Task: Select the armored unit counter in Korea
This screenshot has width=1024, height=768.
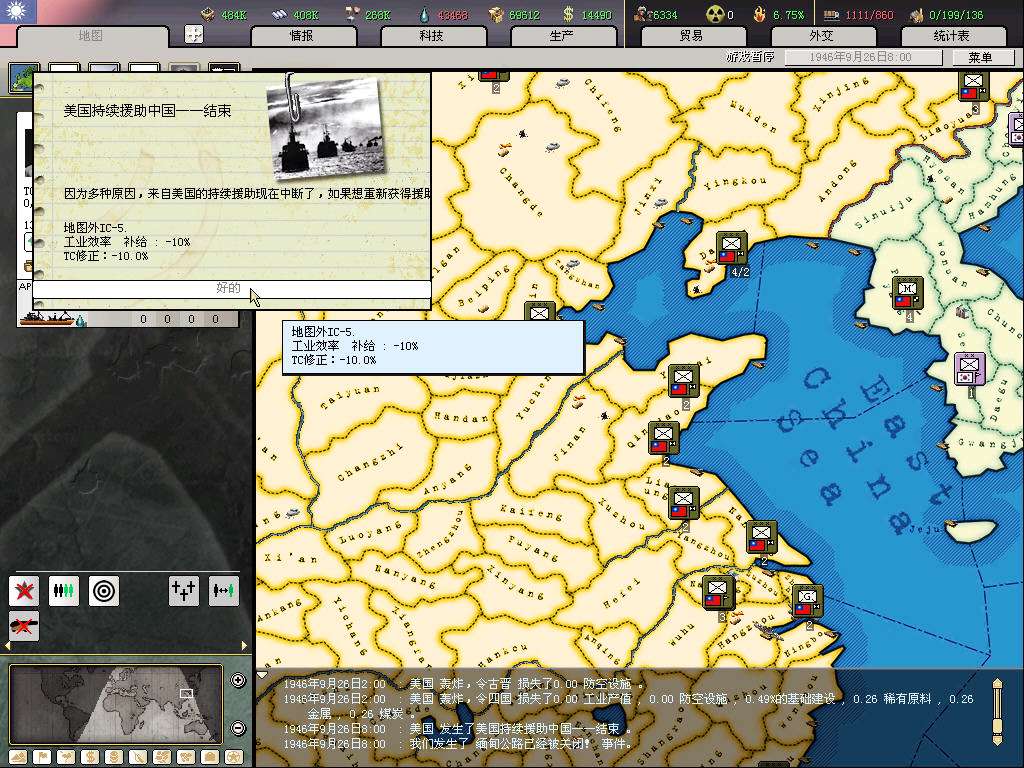Action: pyautogui.click(x=907, y=294)
